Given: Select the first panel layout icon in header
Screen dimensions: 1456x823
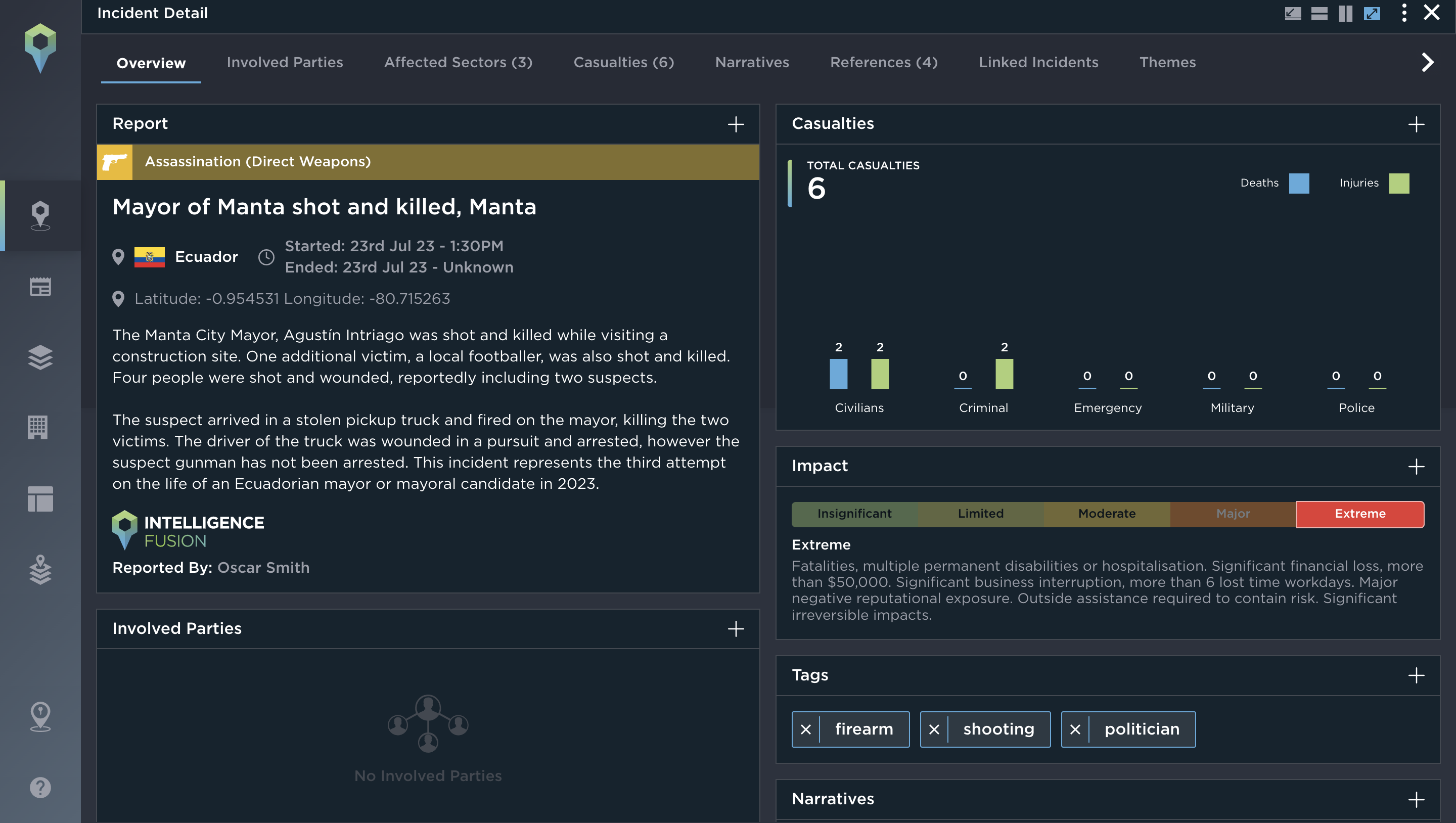Looking at the screenshot, I should tap(1293, 13).
